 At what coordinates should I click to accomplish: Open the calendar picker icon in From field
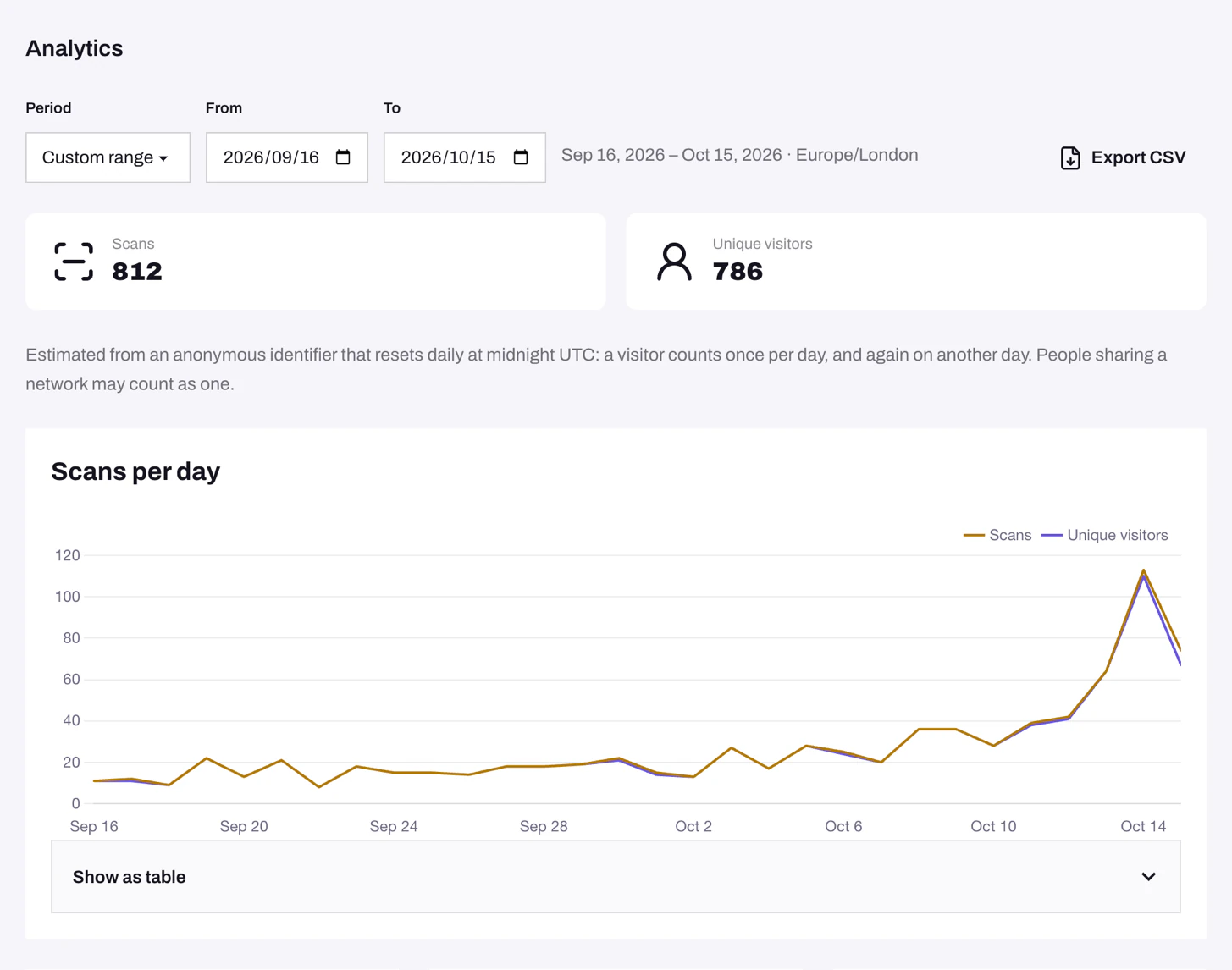(343, 157)
